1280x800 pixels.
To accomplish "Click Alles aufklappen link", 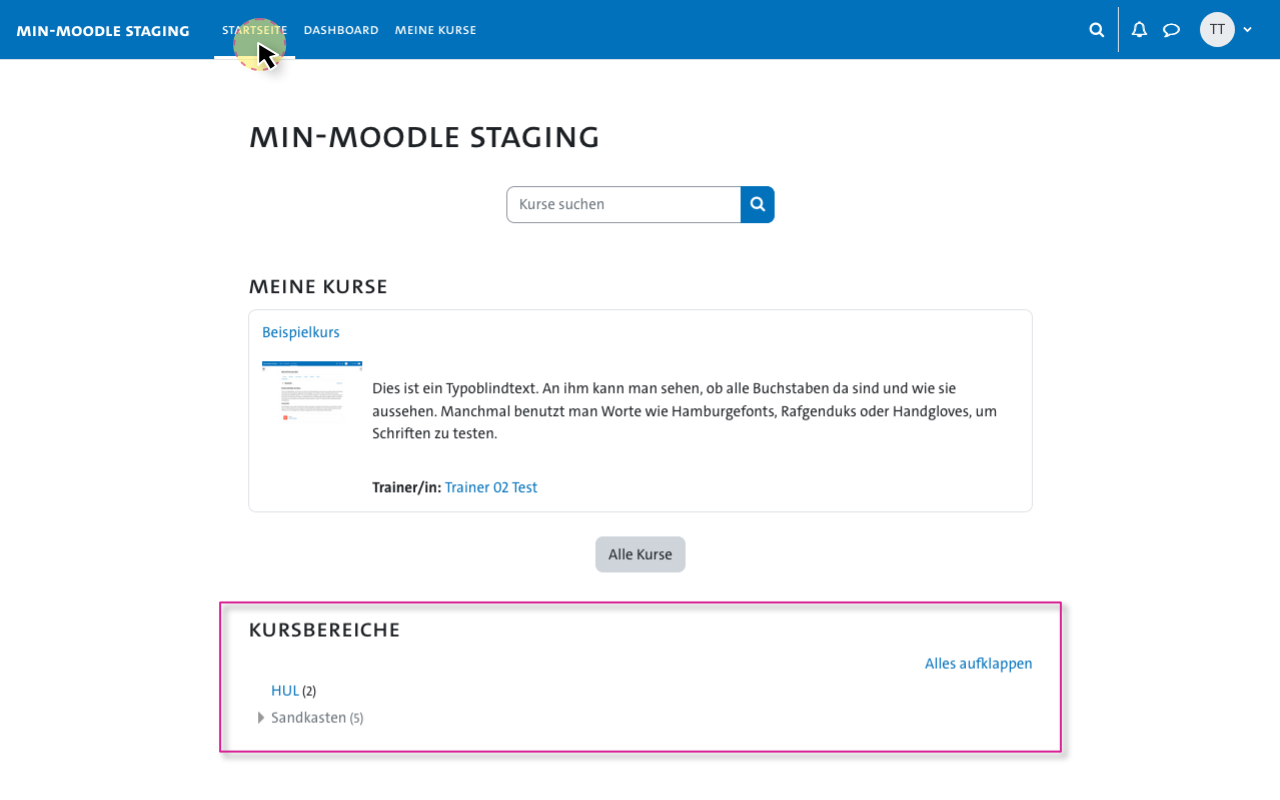I will (978, 664).
